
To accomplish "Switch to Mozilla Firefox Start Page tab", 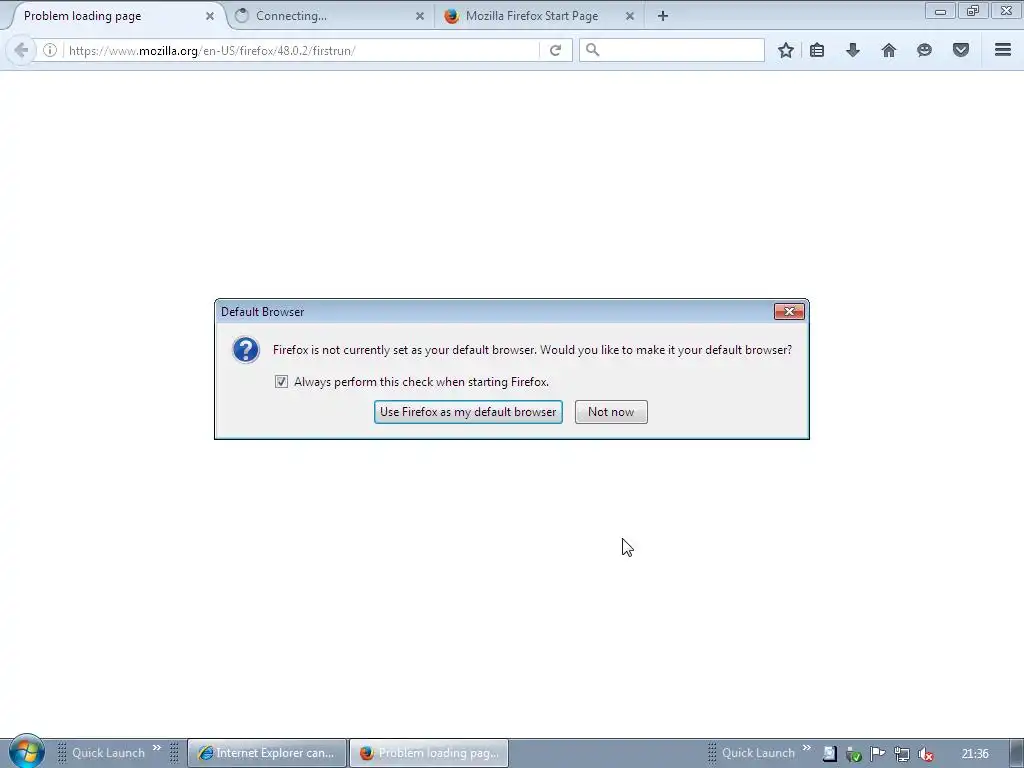I will [x=539, y=16].
